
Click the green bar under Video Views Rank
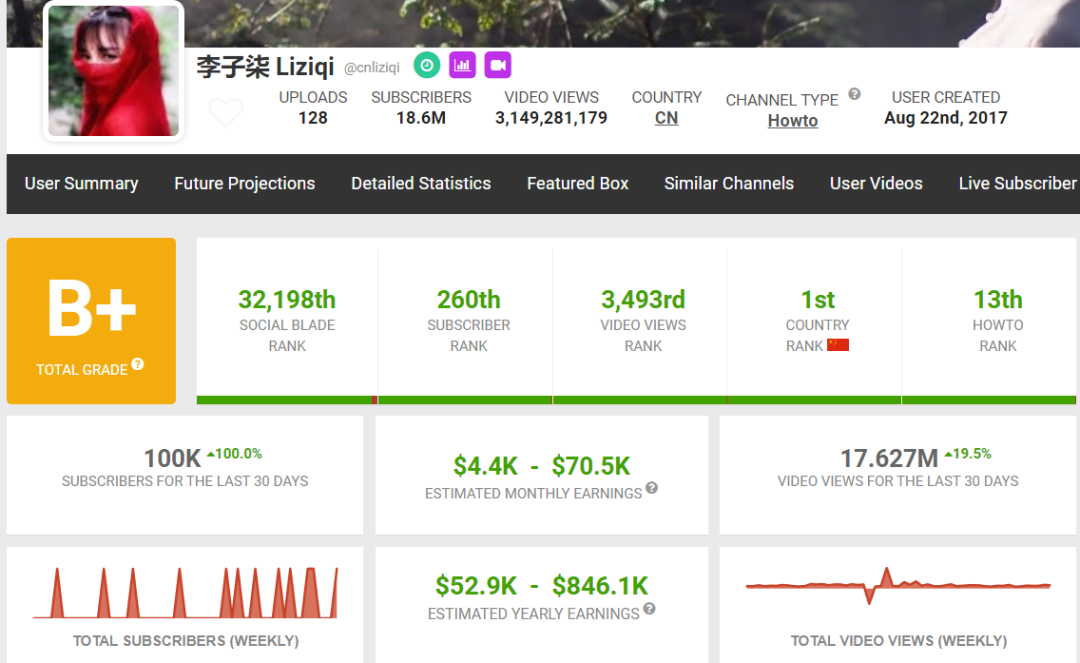click(x=640, y=400)
